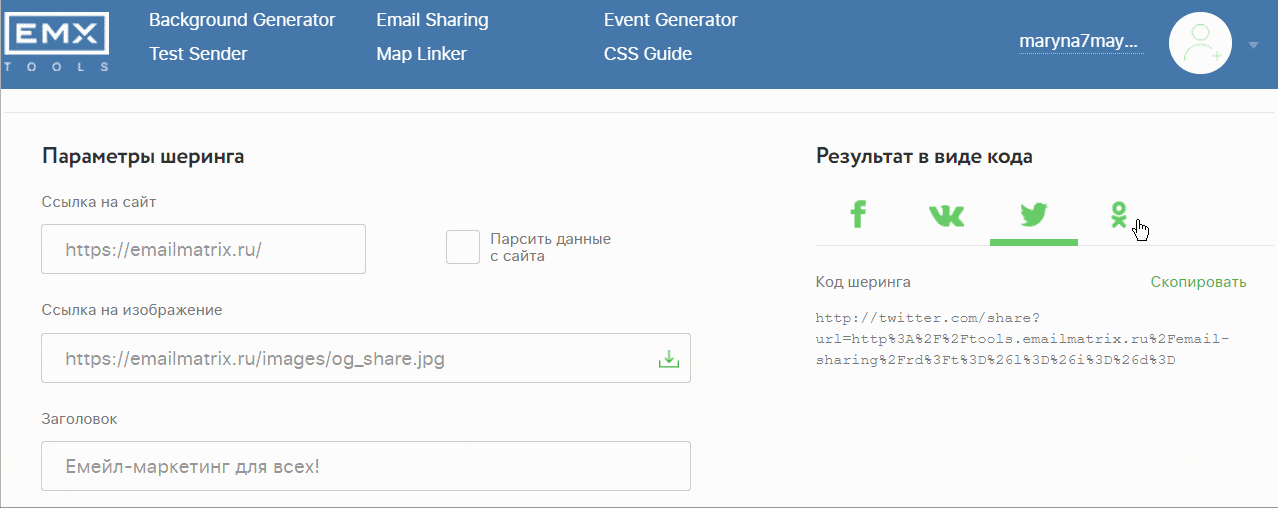Open the EMX Tools logo home

pyautogui.click(x=57, y=43)
